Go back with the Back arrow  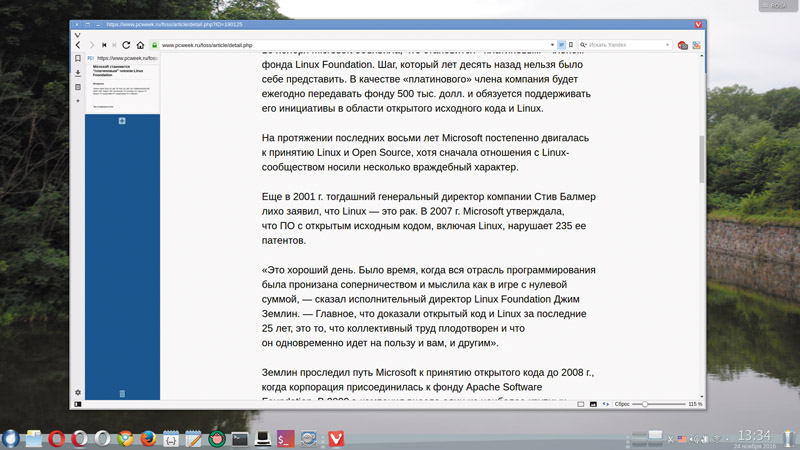point(78,45)
